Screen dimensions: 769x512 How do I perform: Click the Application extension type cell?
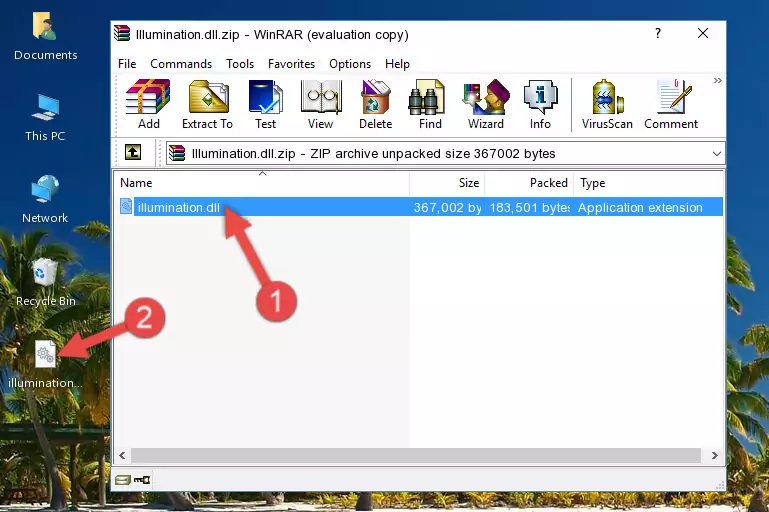pos(640,207)
